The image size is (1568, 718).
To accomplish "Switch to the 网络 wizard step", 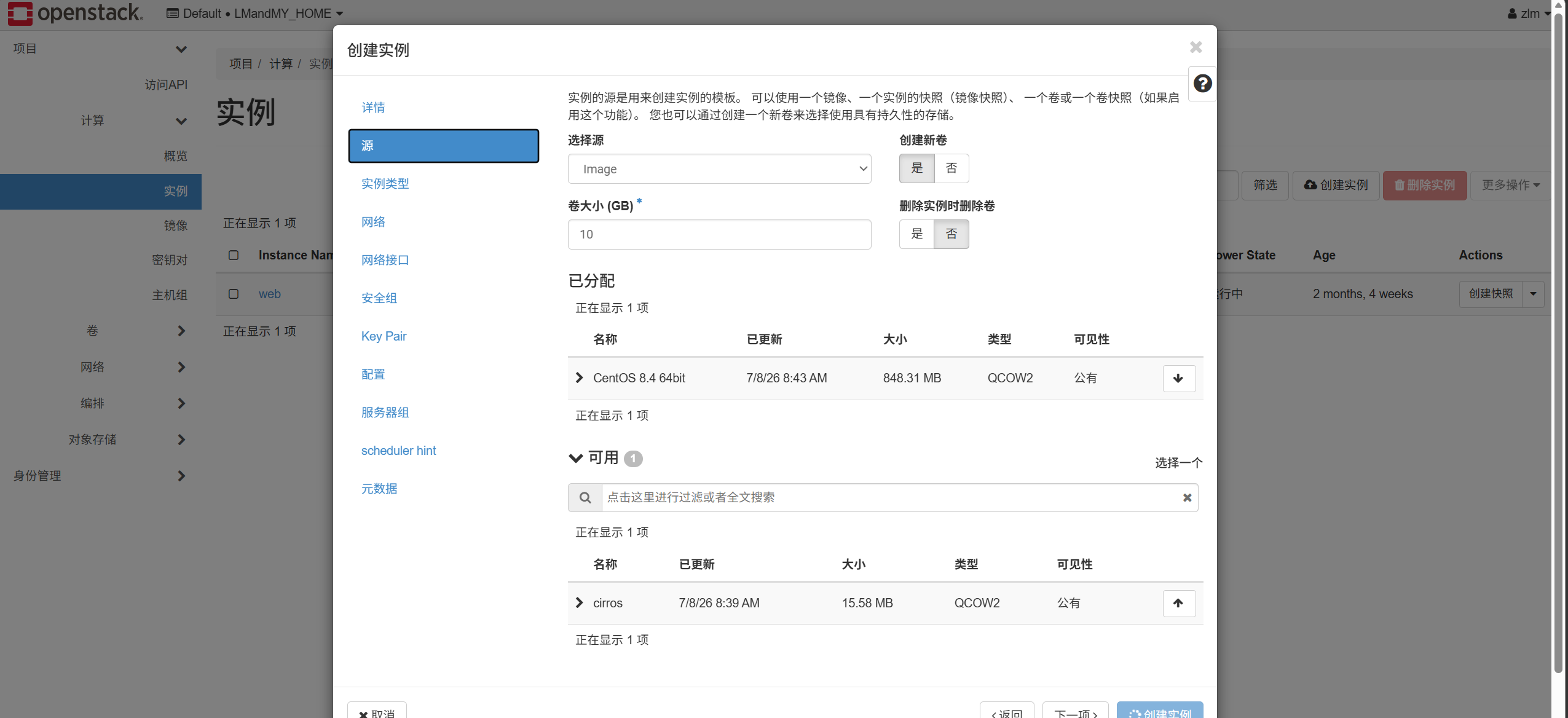I will 373,222.
